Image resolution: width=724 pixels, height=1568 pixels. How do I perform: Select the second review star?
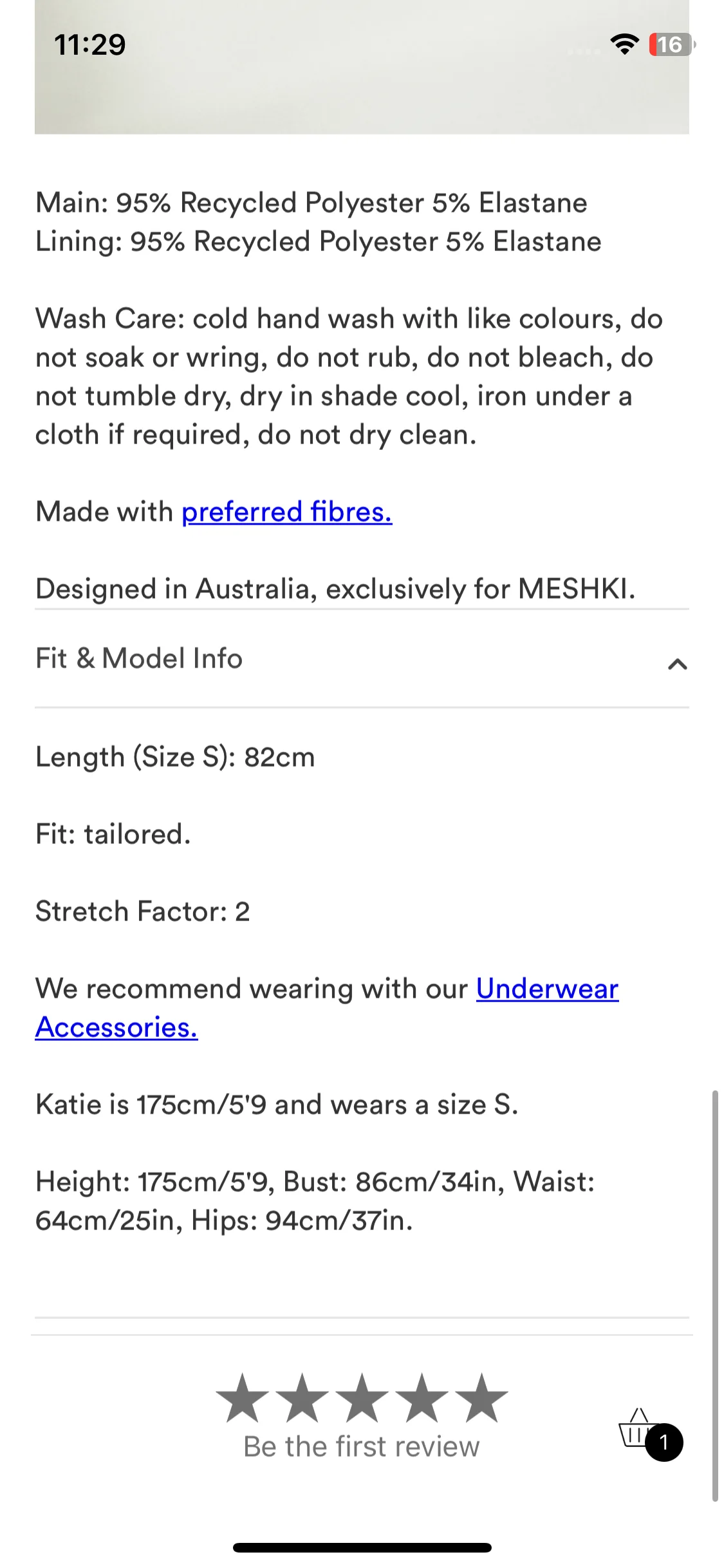pos(302,1397)
